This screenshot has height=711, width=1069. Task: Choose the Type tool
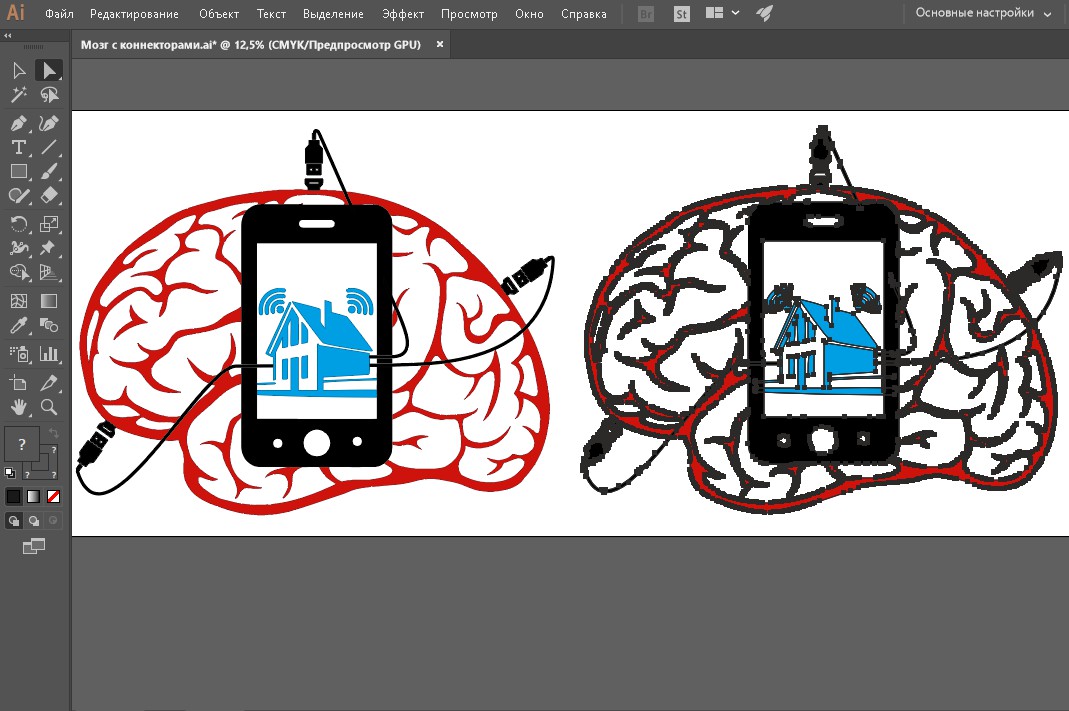(x=18, y=147)
